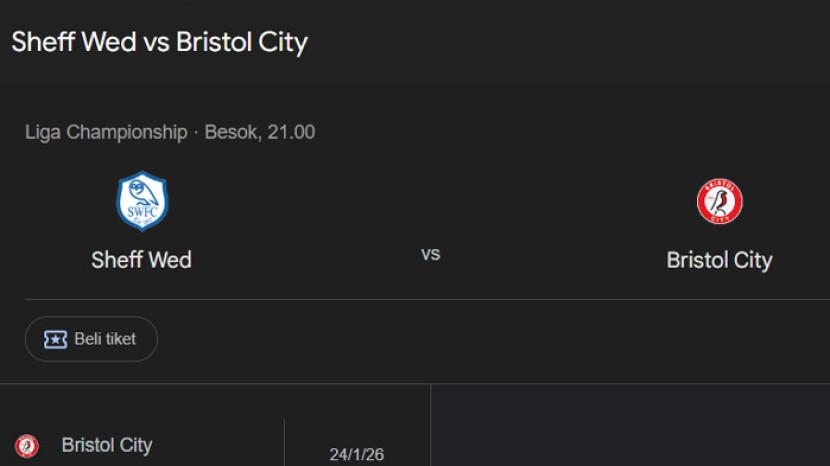
Task: Open the Sheff Wed name below its crest
Action: click(x=141, y=260)
